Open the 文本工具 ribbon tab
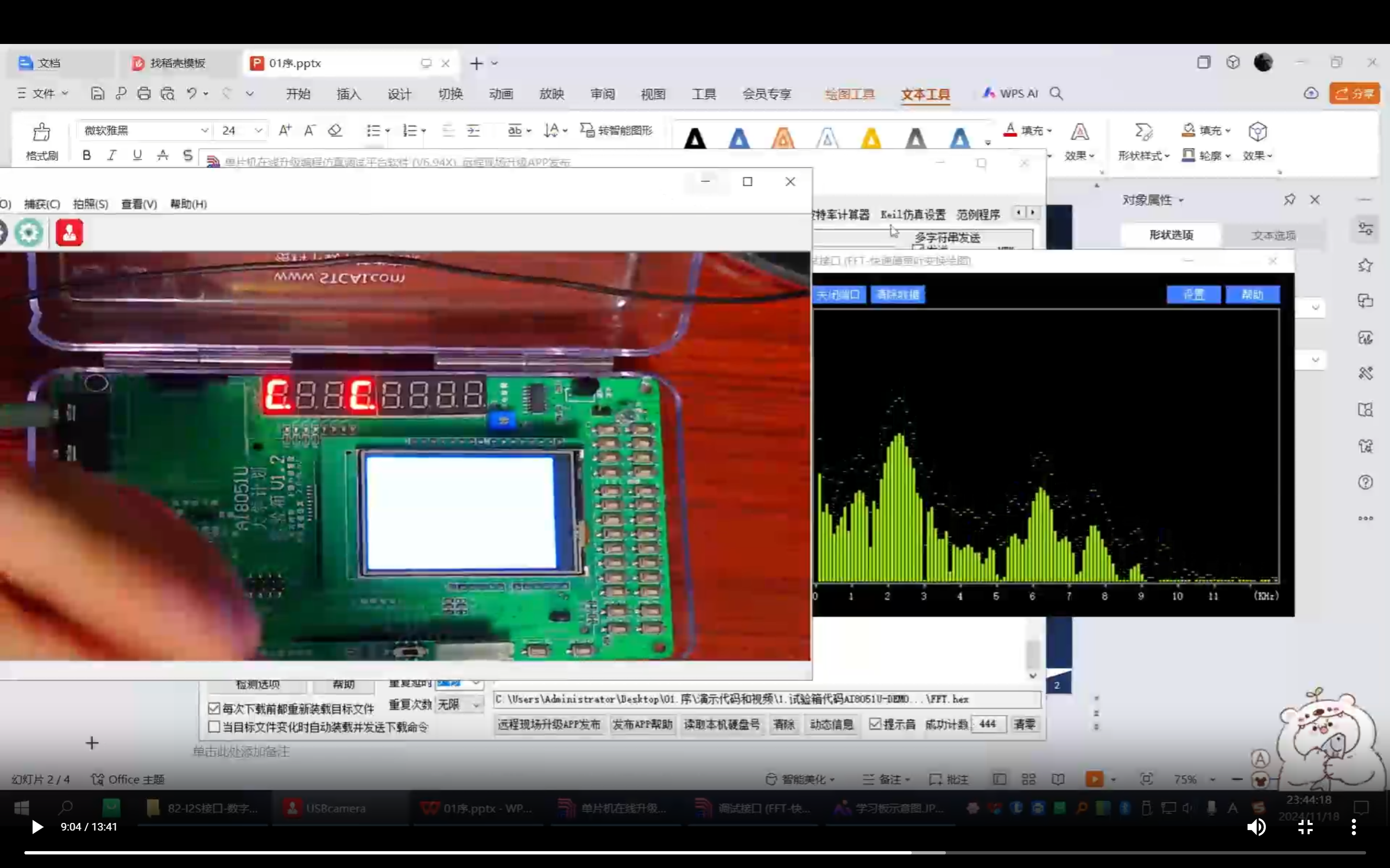The height and width of the screenshot is (868, 1390). pos(926,94)
